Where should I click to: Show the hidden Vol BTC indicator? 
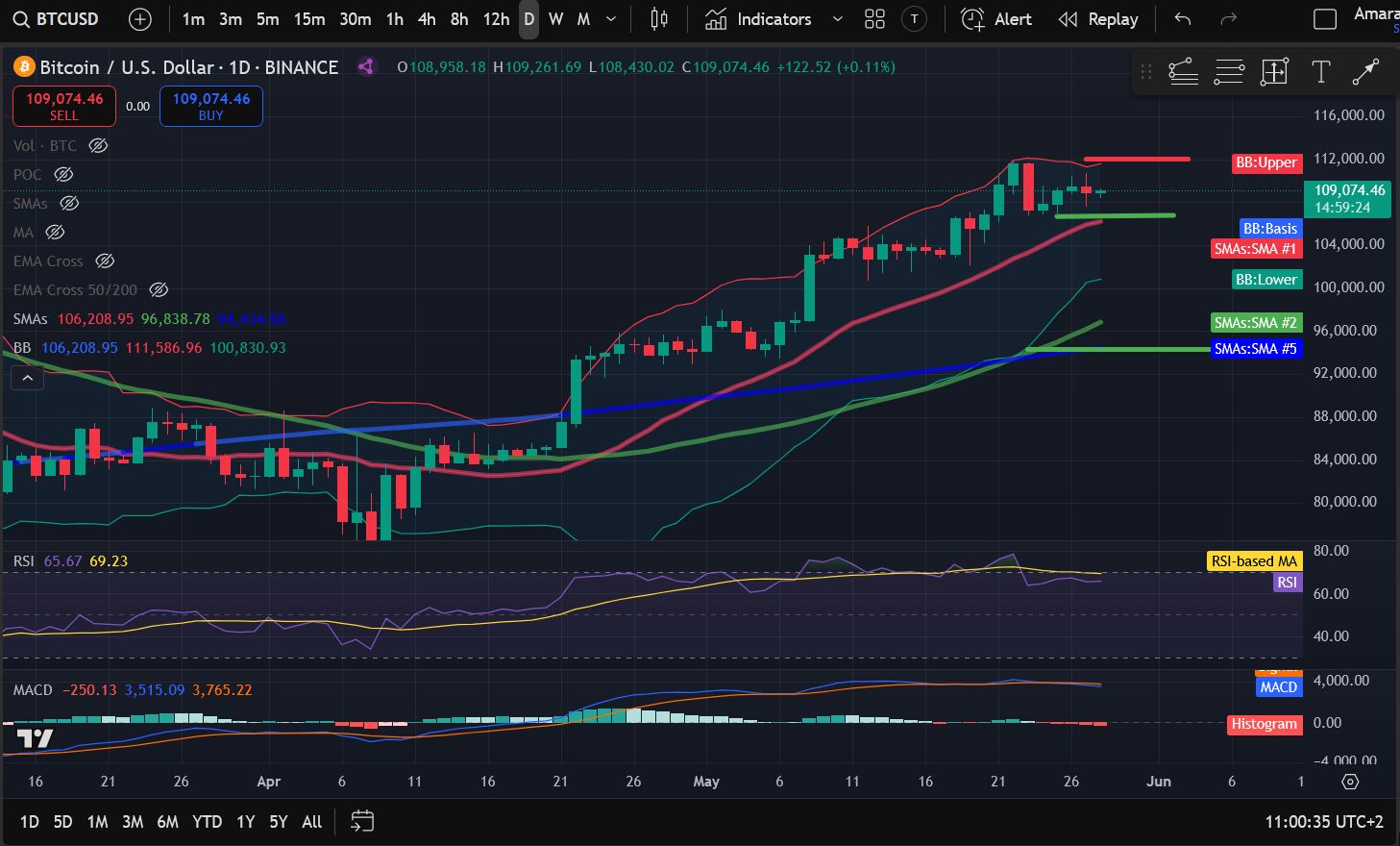(98, 146)
